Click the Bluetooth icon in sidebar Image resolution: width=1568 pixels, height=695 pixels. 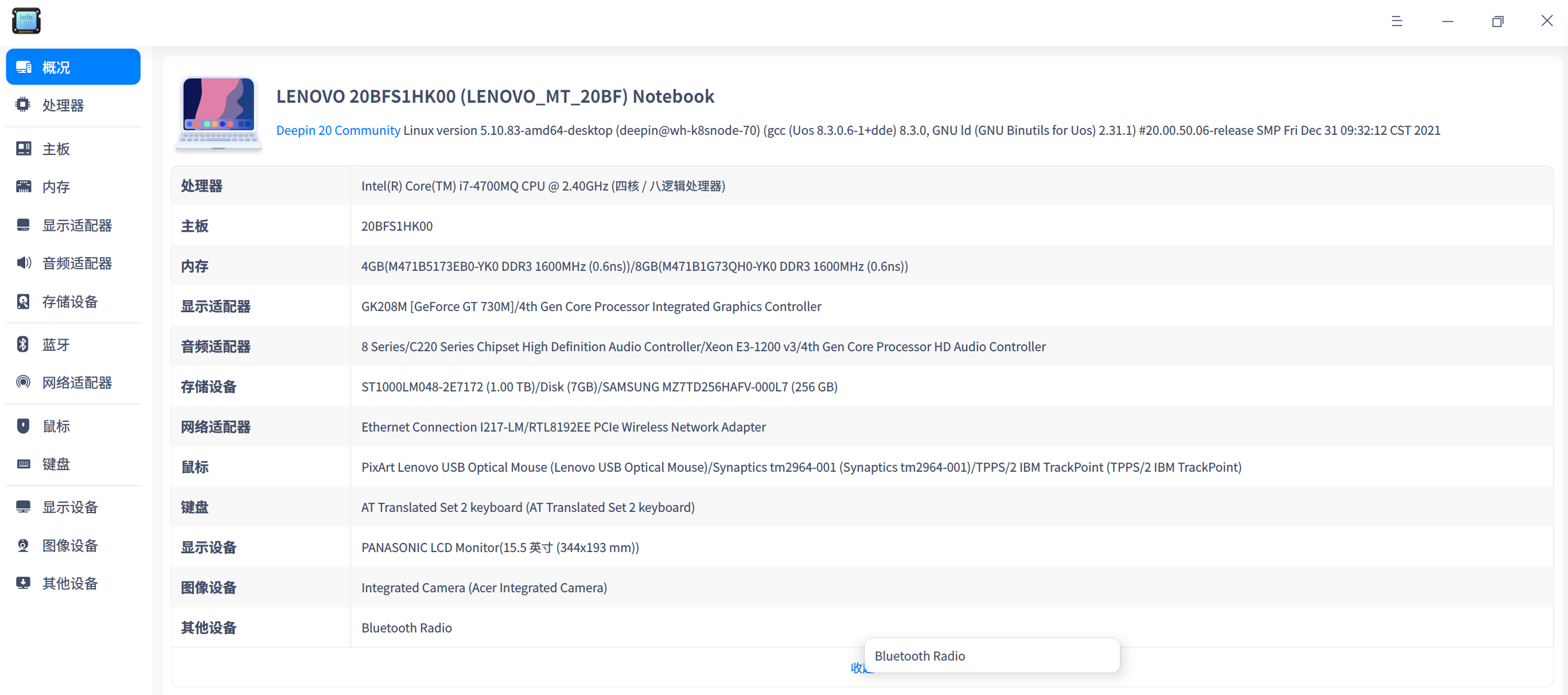coord(23,345)
